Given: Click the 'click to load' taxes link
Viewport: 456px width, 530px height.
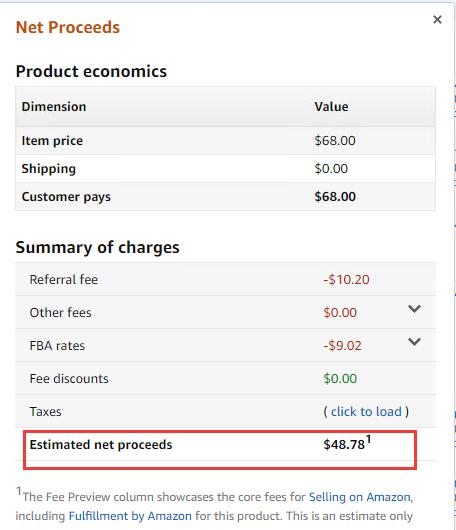Looking at the screenshot, I should tap(366, 411).
